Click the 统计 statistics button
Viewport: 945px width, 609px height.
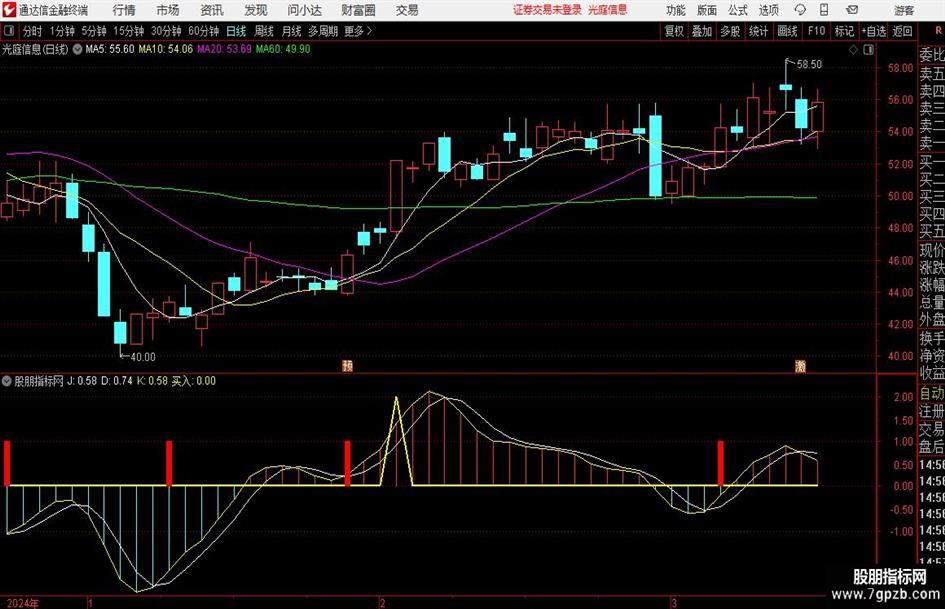tap(759, 31)
